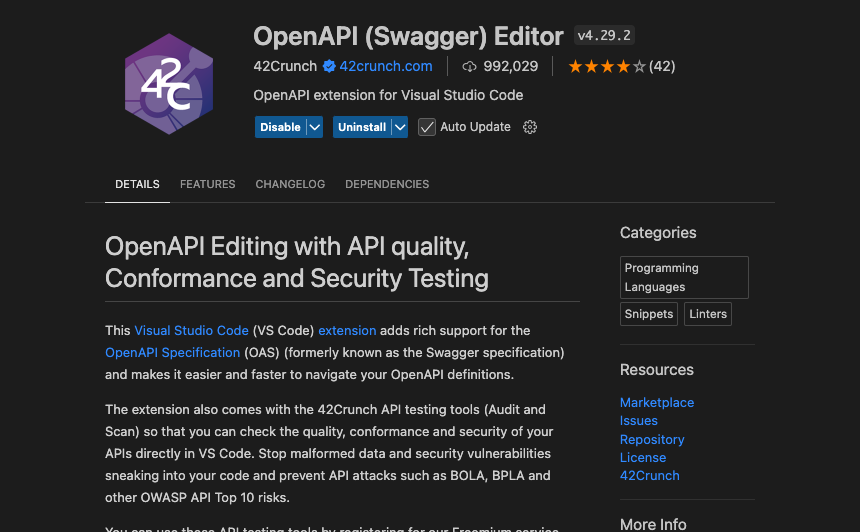The width and height of the screenshot is (860, 532).
Task: Click the OpenAPI (Swagger) Editor title
Action: coord(408,37)
